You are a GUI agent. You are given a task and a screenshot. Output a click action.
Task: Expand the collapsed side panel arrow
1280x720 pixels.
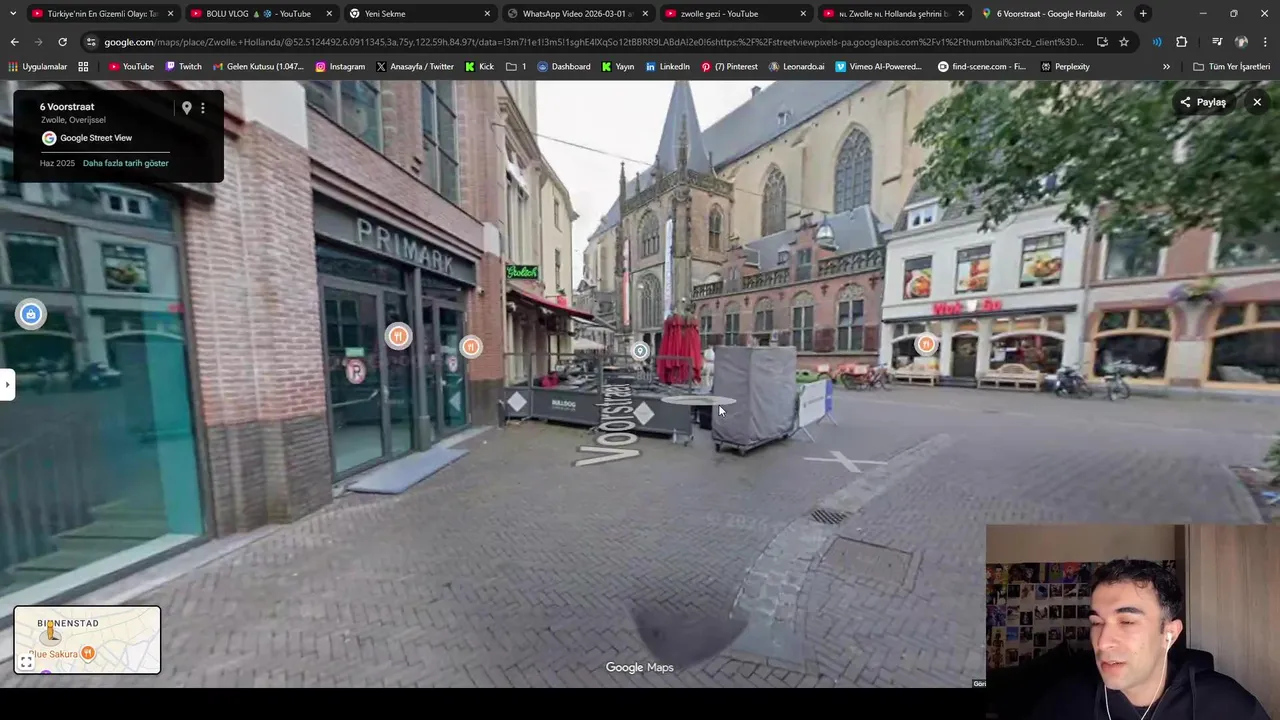tap(7, 384)
